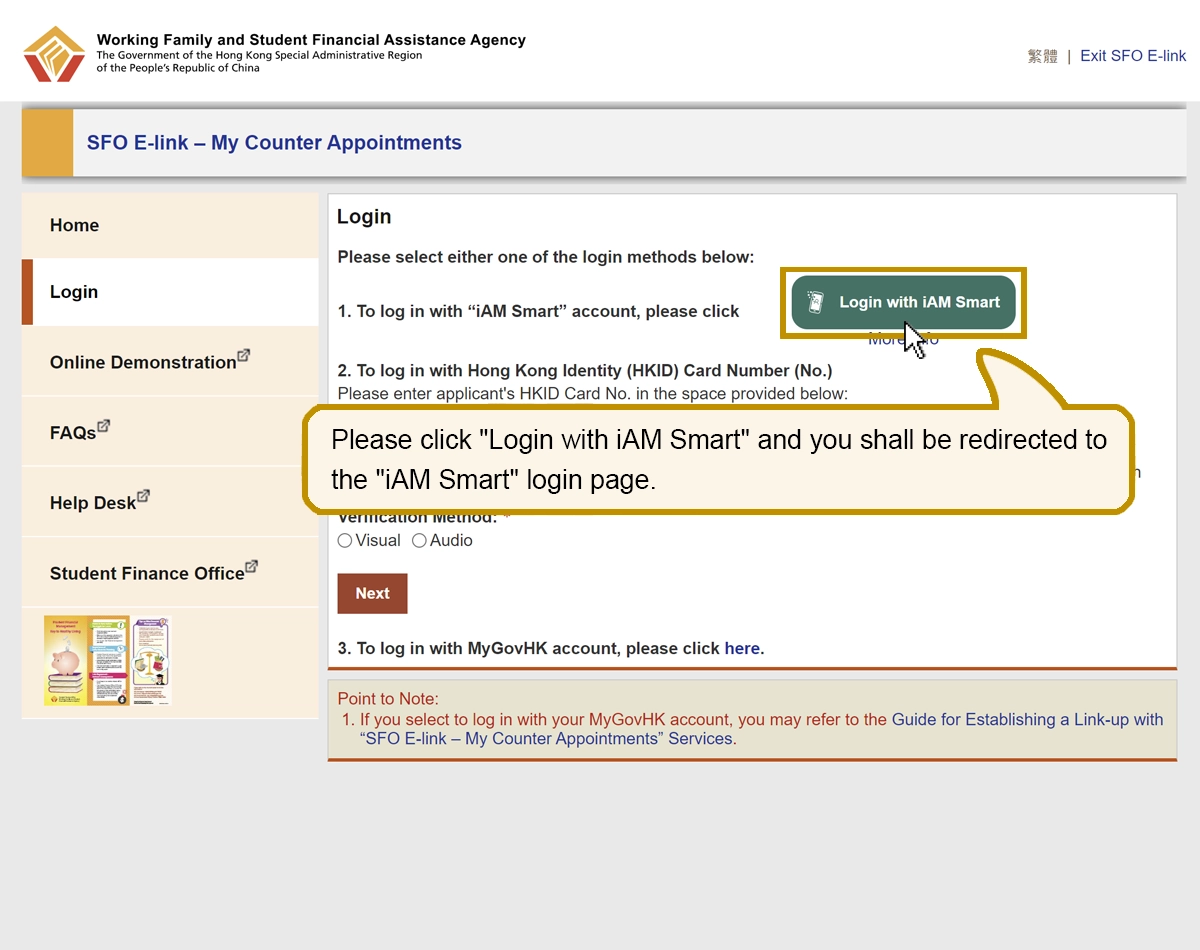
Task: Click the 'here' MyGovHK login link
Action: coord(742,649)
